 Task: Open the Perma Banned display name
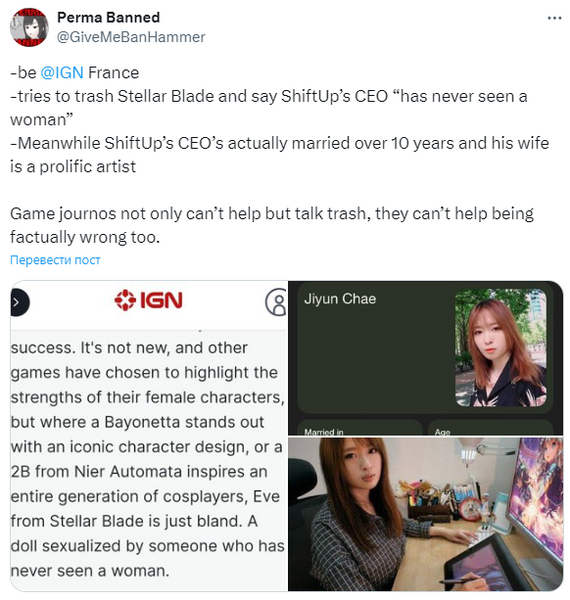click(x=109, y=18)
